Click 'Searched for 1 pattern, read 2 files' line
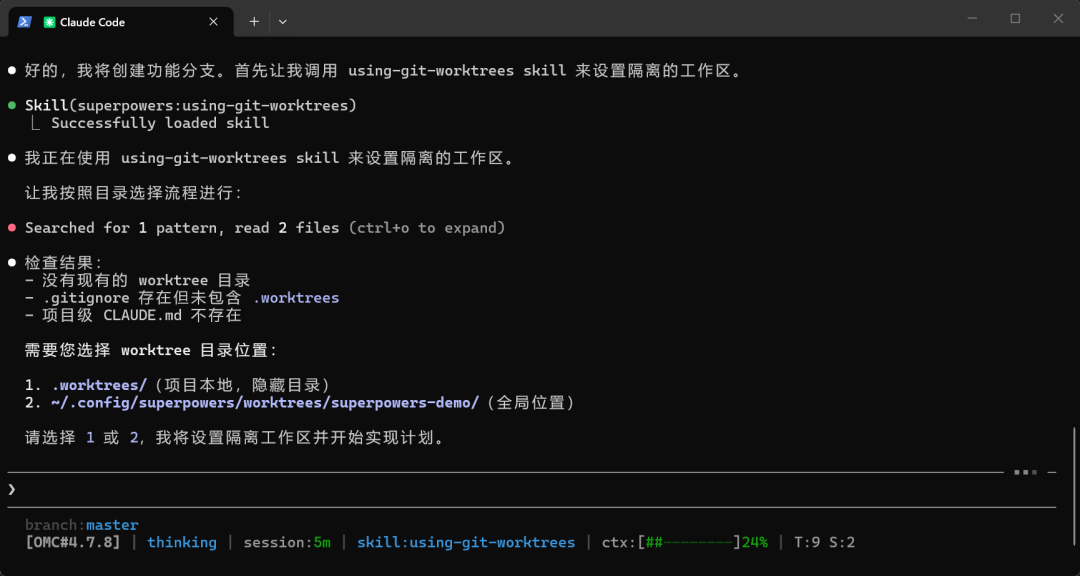1080x576 pixels. click(x=182, y=227)
